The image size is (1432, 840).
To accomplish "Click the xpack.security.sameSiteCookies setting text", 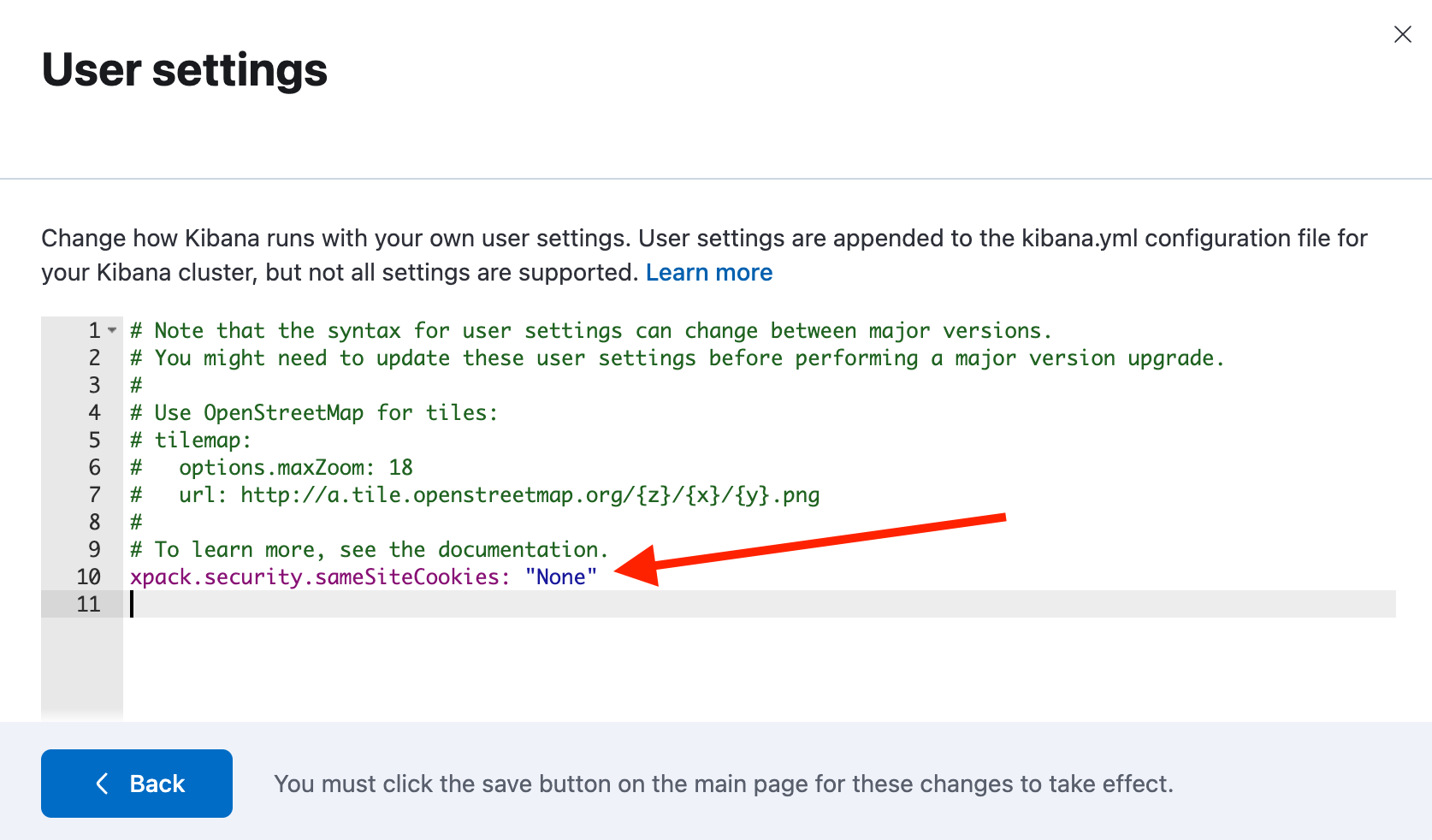I will (x=320, y=577).
